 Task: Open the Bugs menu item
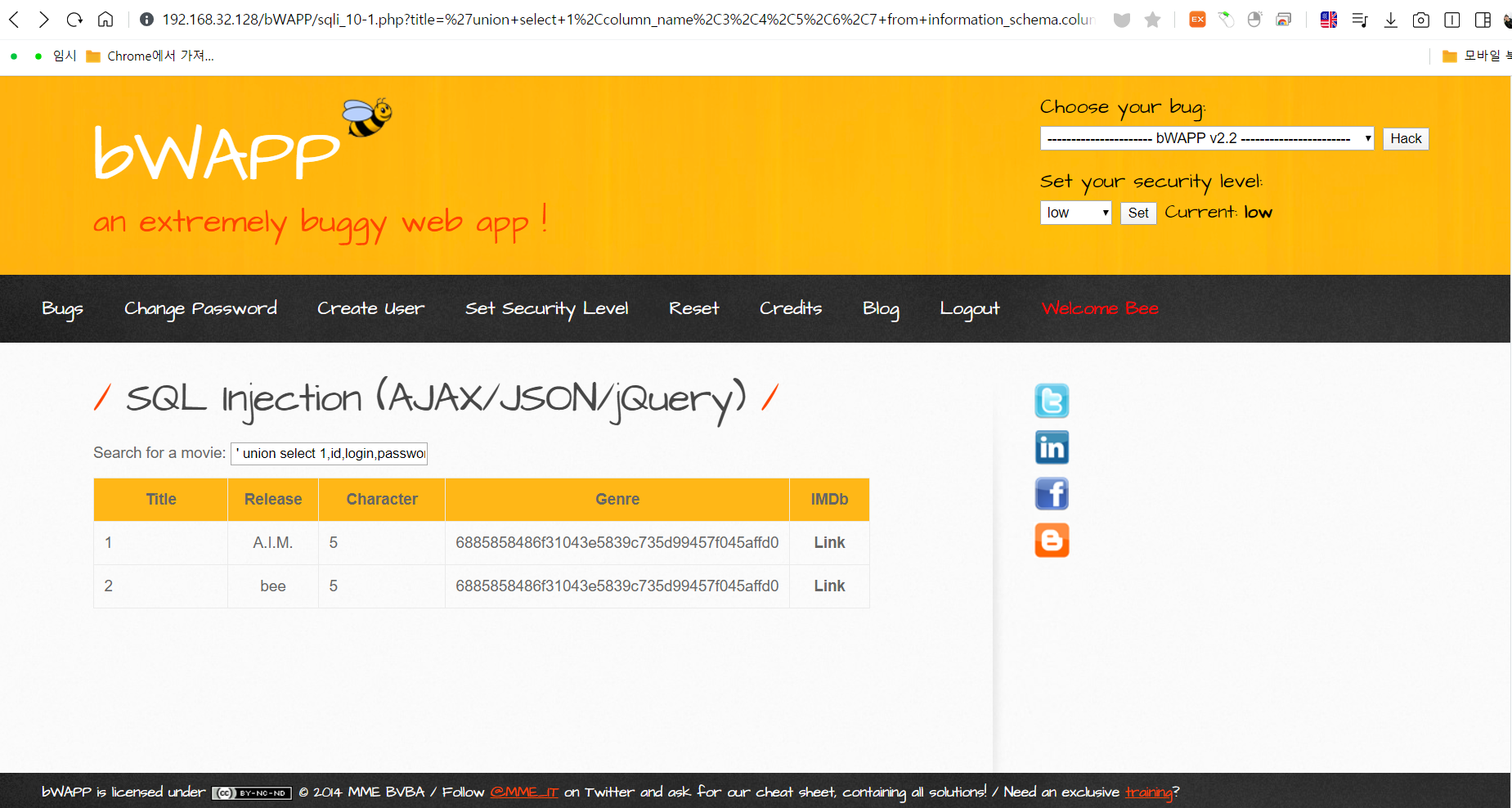coord(62,308)
